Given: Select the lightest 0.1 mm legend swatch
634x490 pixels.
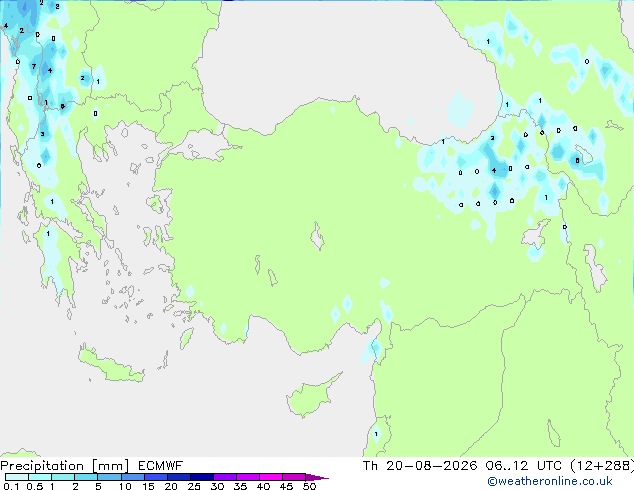Looking at the screenshot, I should [x=17, y=477].
